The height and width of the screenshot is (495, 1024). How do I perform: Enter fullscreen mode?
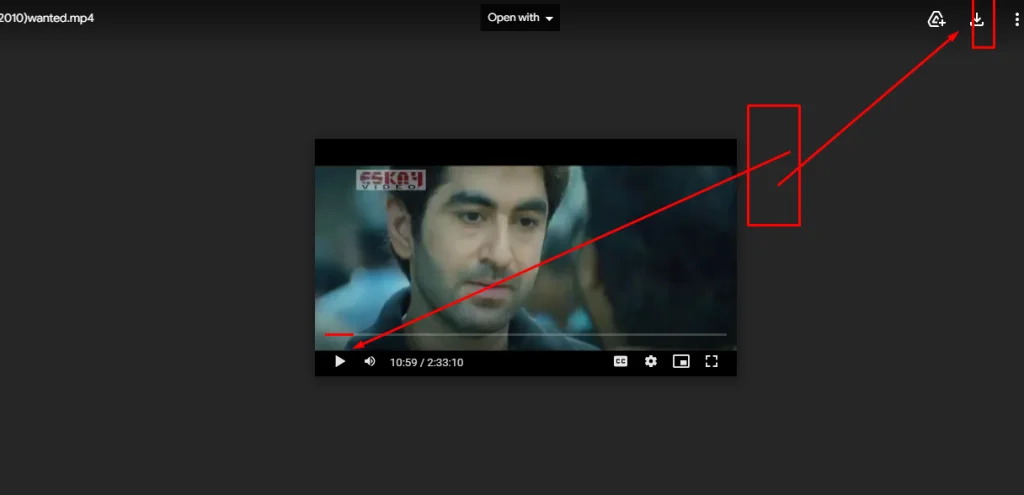pyautogui.click(x=712, y=361)
